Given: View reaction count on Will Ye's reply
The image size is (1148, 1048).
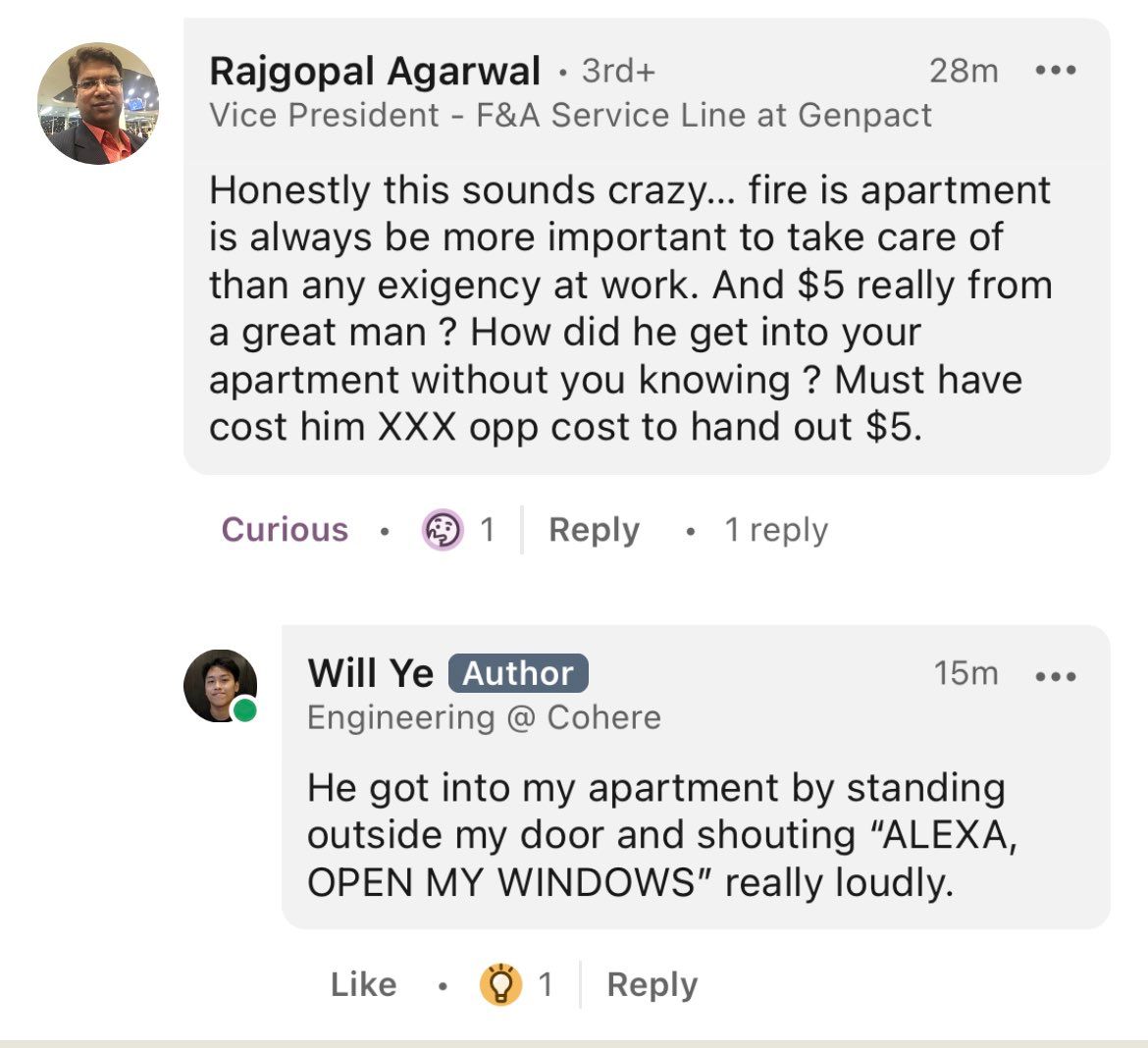Looking at the screenshot, I should (x=546, y=984).
